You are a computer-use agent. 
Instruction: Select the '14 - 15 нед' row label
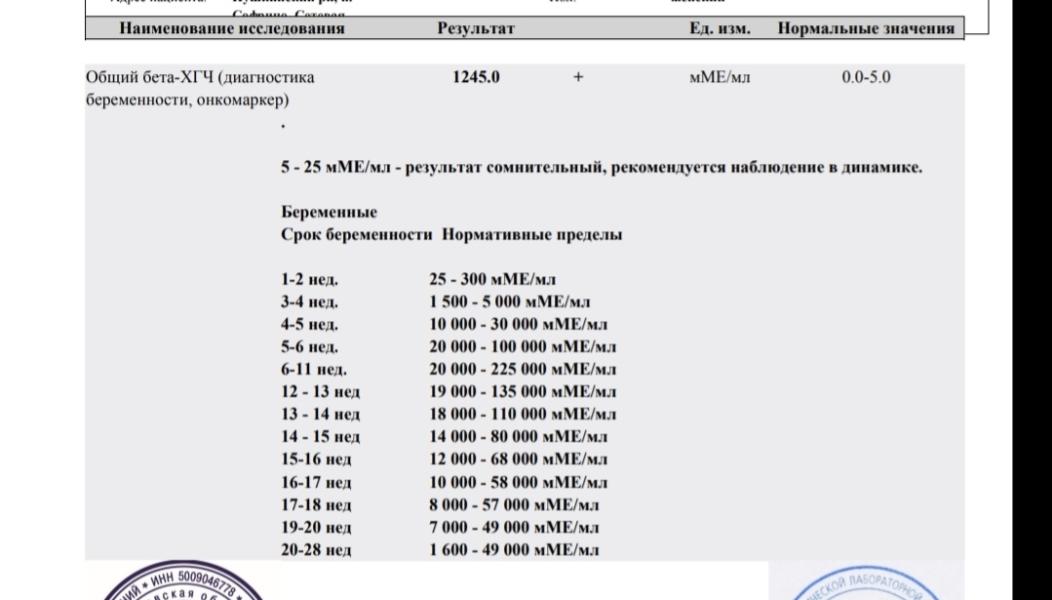[320, 437]
